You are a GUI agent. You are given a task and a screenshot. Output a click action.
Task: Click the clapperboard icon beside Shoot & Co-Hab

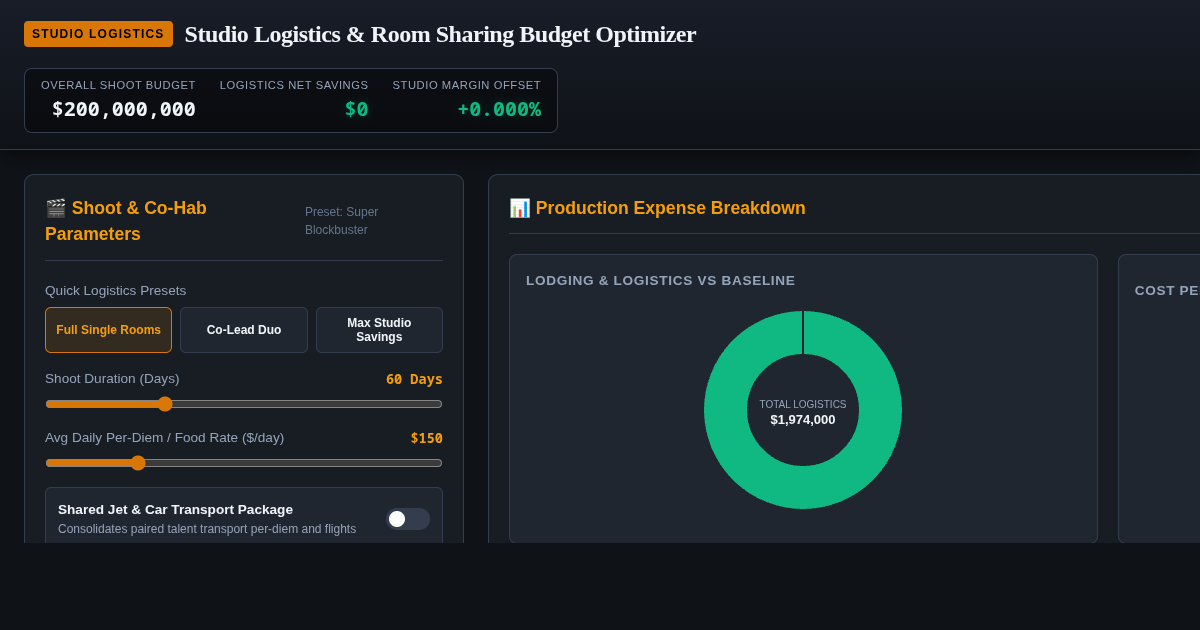tap(56, 208)
